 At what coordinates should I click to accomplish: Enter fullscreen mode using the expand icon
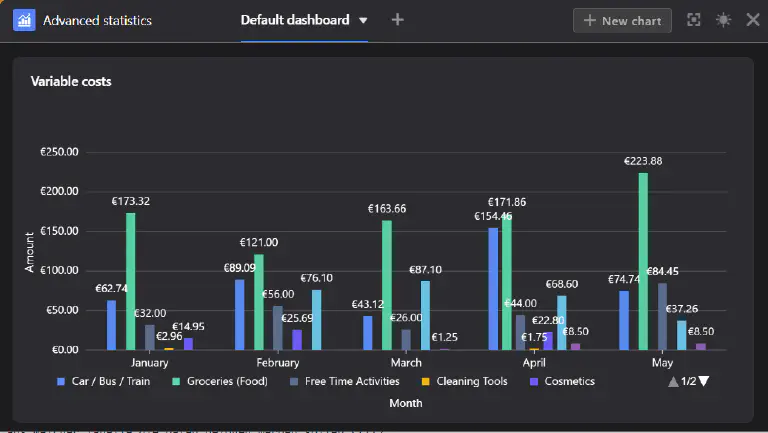point(693,20)
